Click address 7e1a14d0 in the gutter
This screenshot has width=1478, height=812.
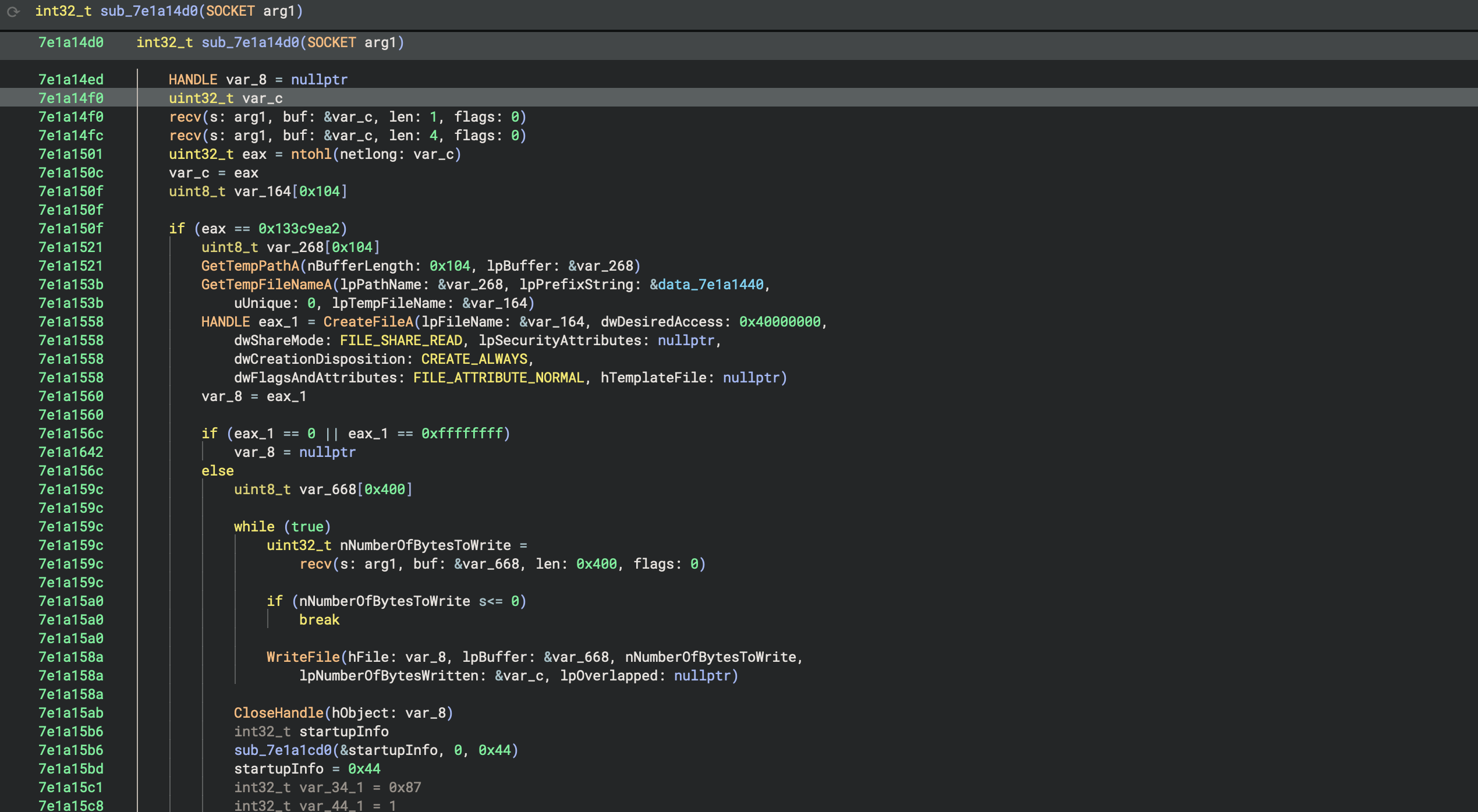pos(71,42)
